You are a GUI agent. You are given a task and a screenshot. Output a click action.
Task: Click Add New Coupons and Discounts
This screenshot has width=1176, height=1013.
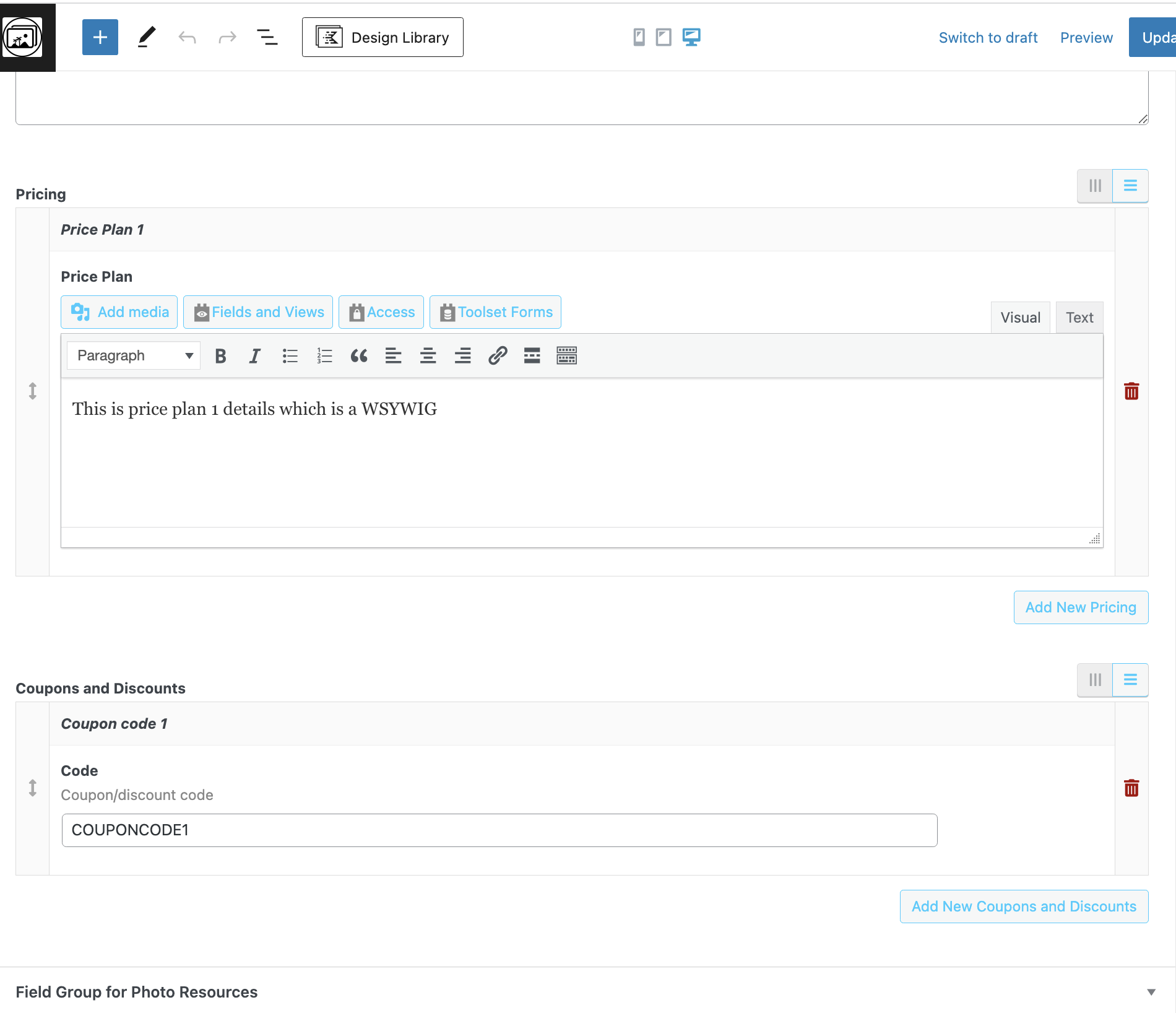coord(1024,906)
